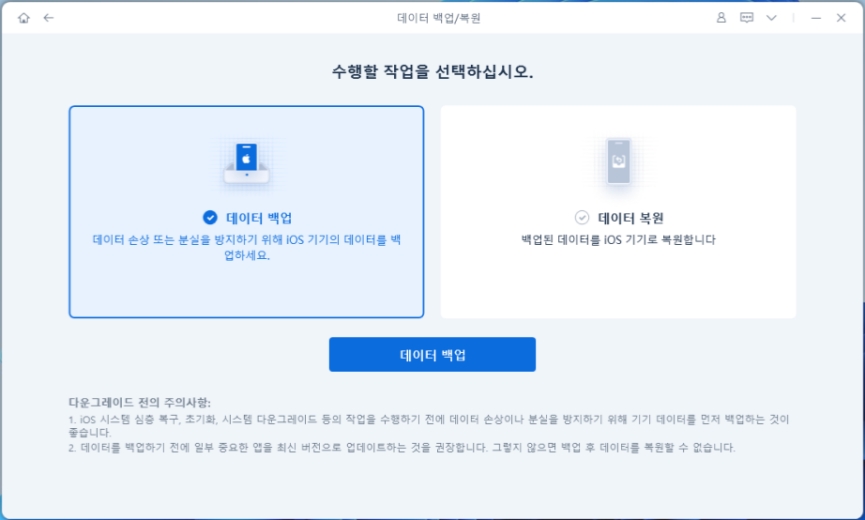Expand the title bar dropdown chevron
The image size is (865, 520).
click(771, 18)
